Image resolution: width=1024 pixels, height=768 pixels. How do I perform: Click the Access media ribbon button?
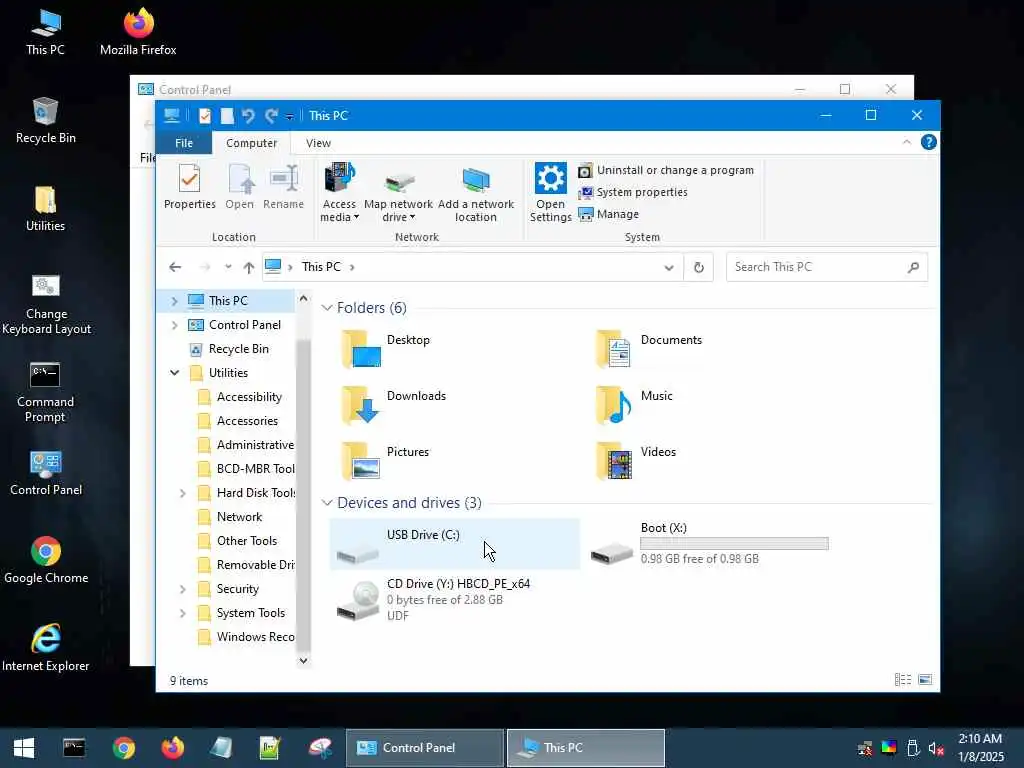point(340,193)
